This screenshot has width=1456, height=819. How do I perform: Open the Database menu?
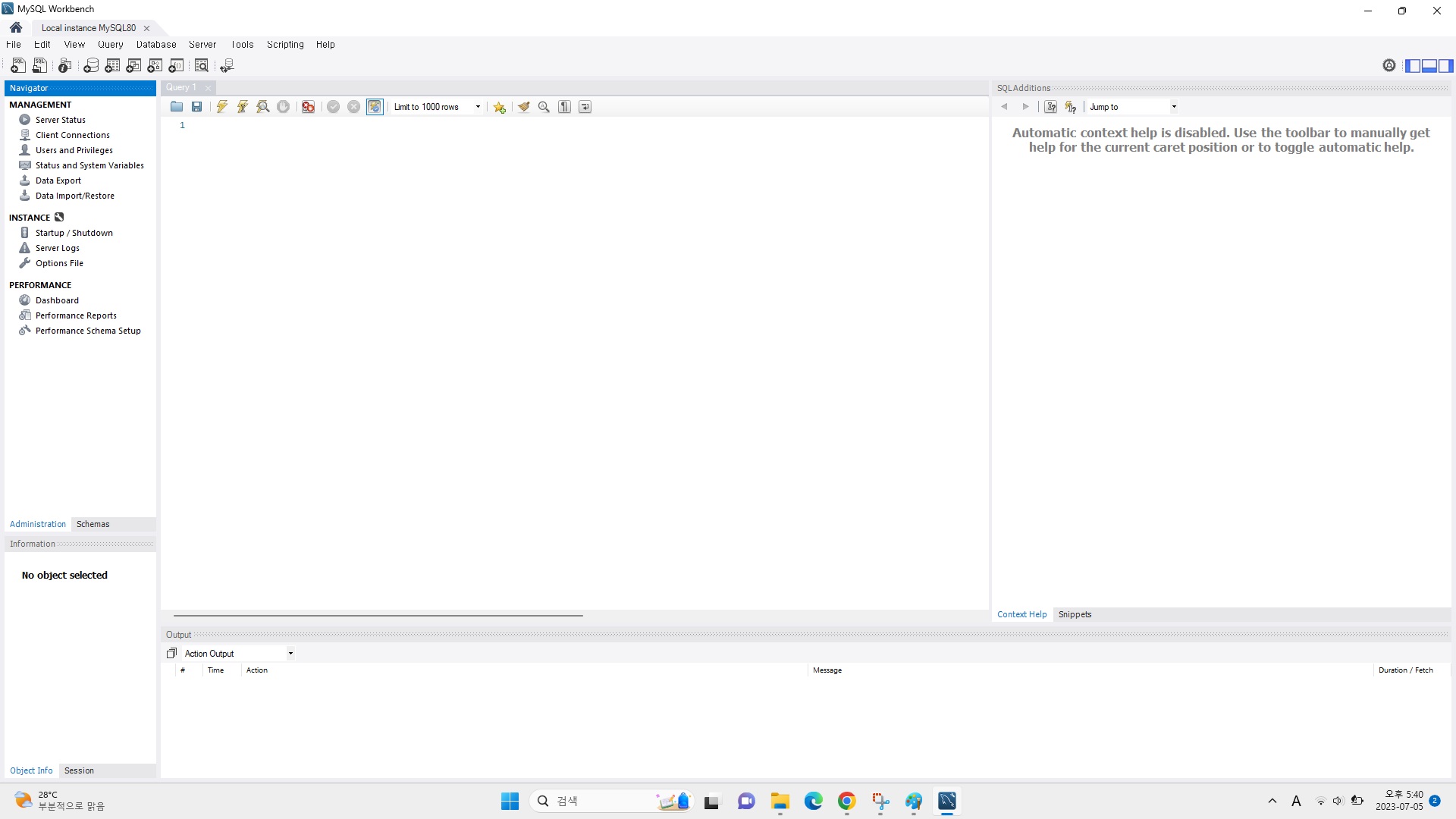pos(156,45)
